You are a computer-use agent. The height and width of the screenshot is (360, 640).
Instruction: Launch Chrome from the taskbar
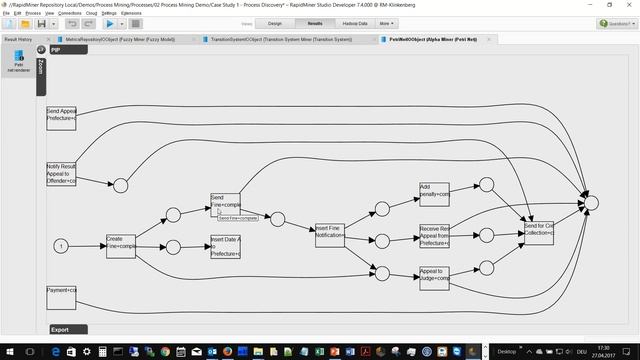coord(165,351)
